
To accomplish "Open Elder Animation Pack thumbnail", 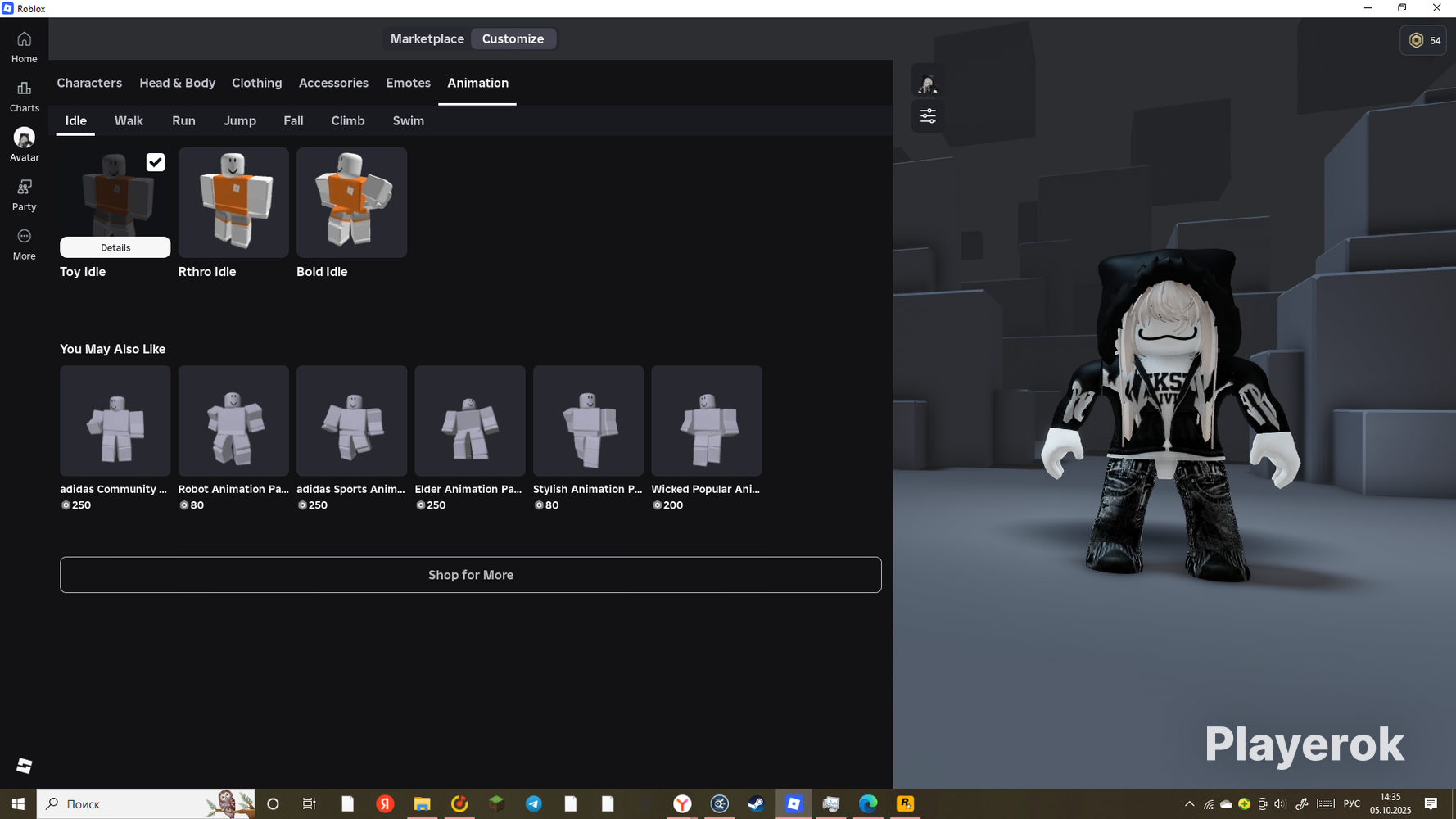I will point(470,421).
